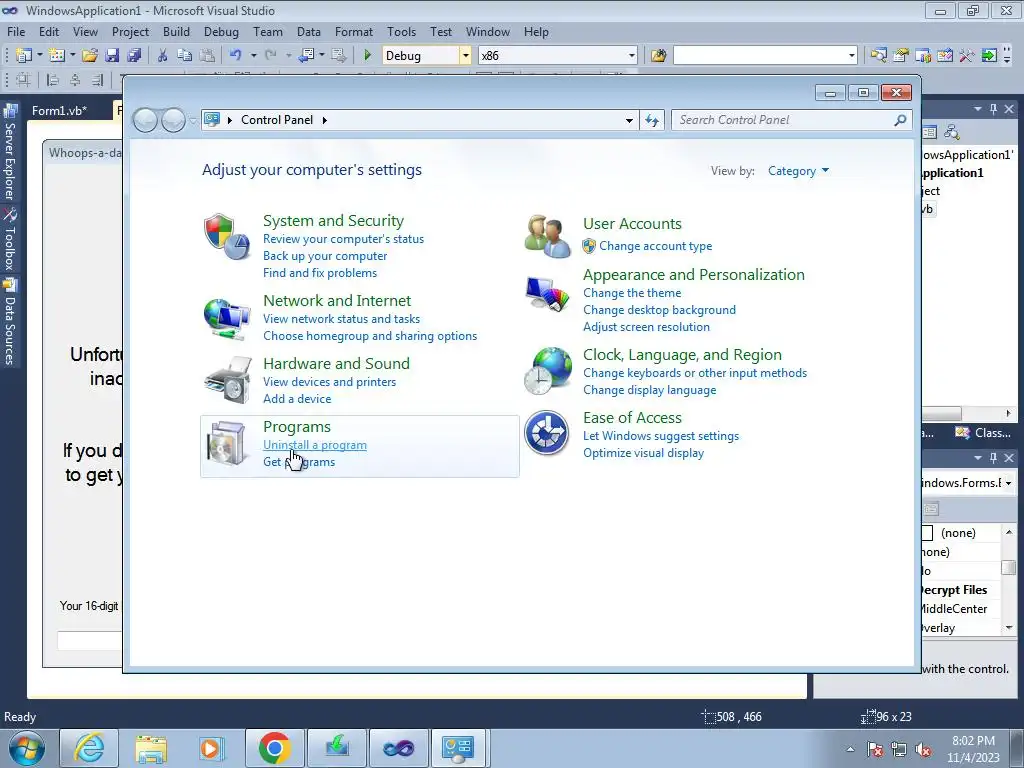Save the current file with floppy icon
Viewport: 1024px width, 768px height.
[x=112, y=56]
